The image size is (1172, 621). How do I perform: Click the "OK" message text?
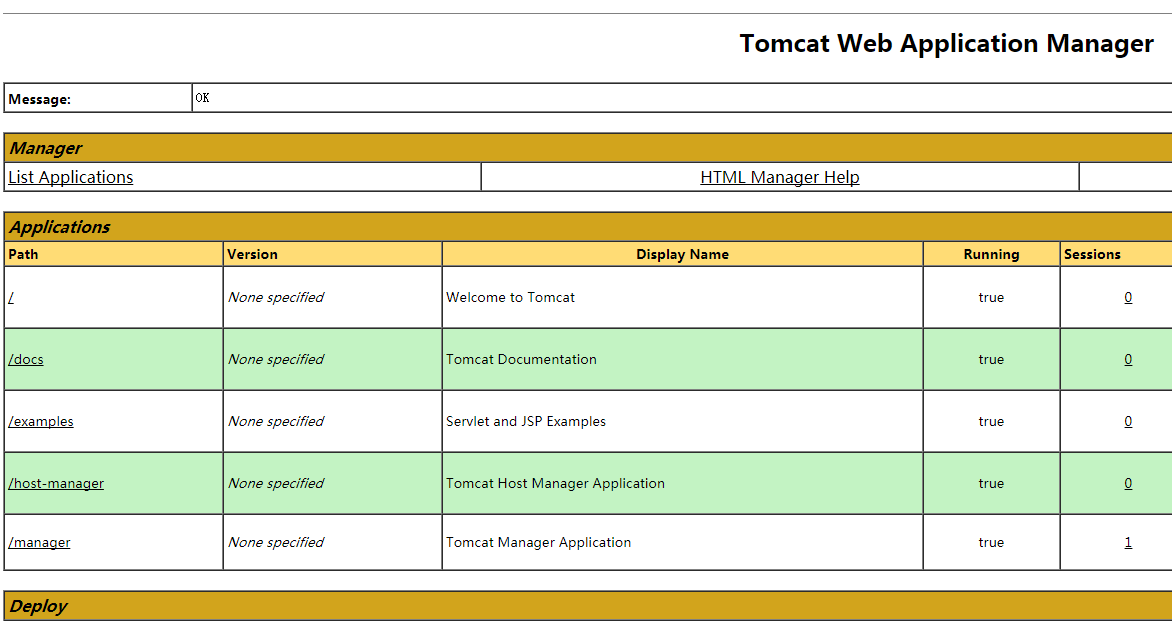tap(203, 98)
